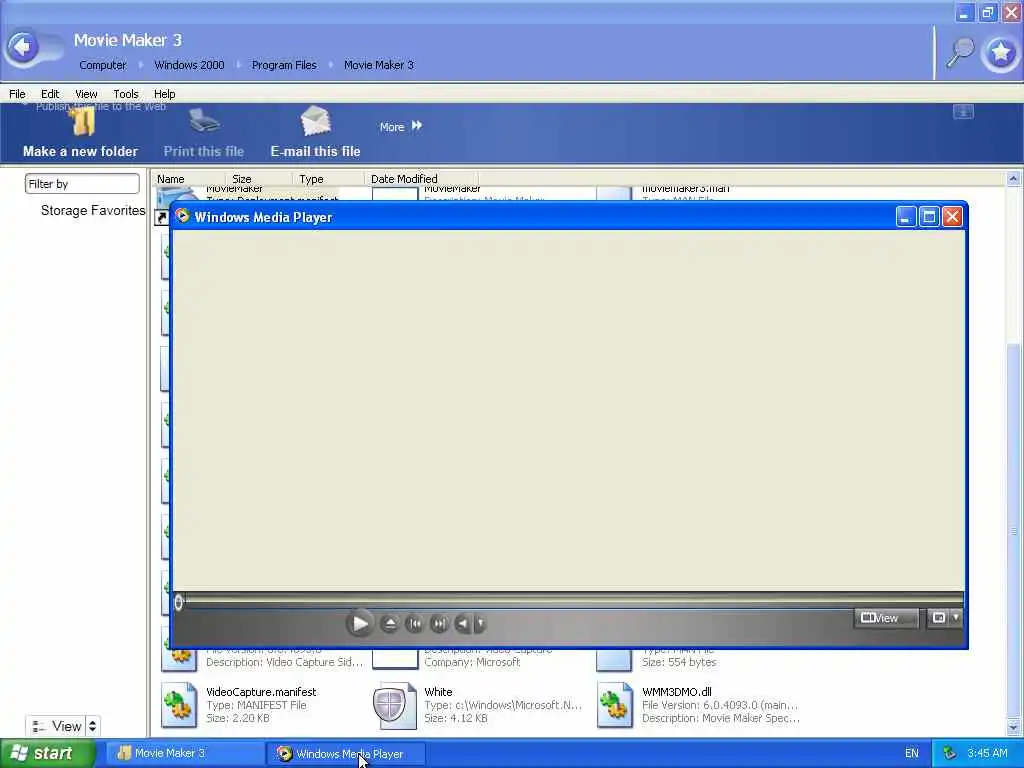Select the White shield file icon
Image resolution: width=1024 pixels, height=768 pixels.
(x=393, y=705)
